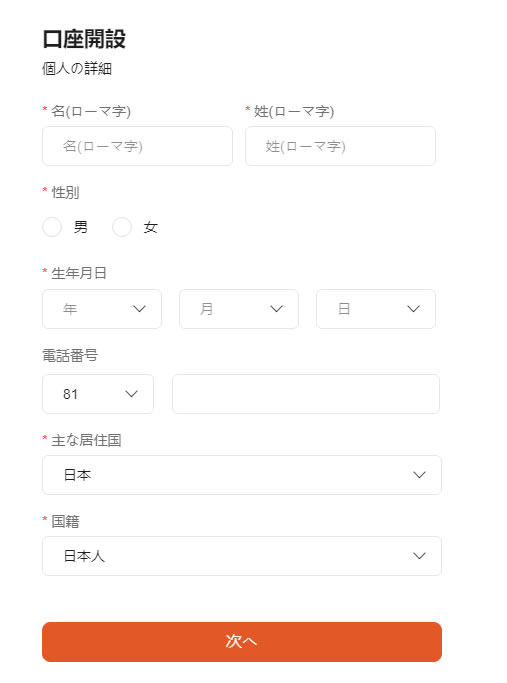Click the chevron arrow in the 年 dropdown

[x=139, y=309]
